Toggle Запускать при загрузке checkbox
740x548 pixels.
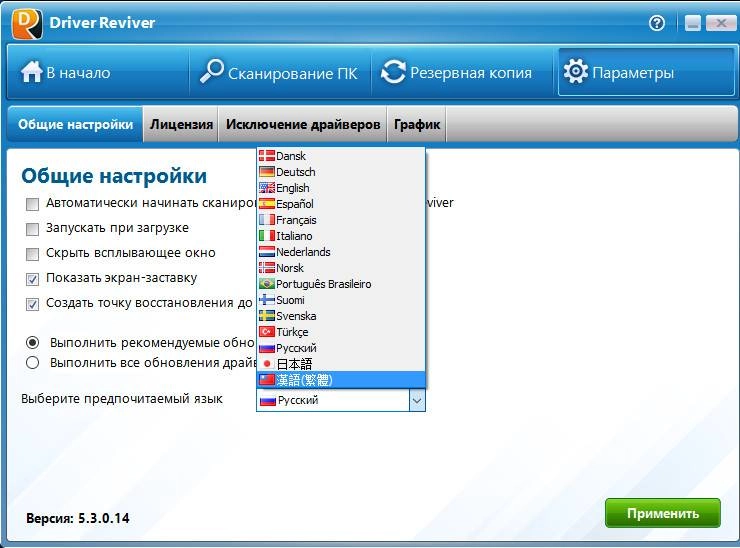pos(32,229)
